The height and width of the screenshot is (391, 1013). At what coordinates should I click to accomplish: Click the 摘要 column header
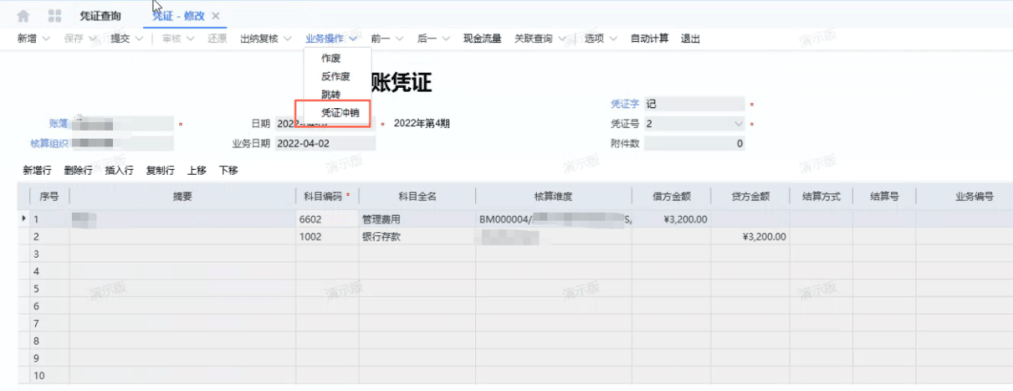[183, 196]
